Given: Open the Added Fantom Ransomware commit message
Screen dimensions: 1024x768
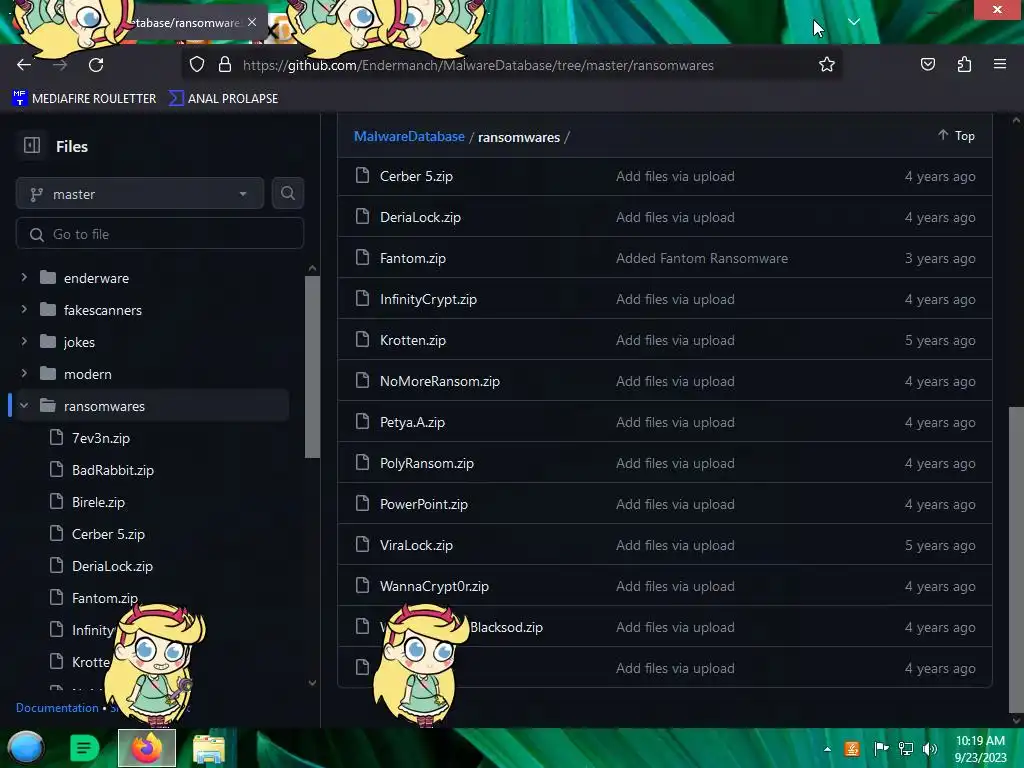Looking at the screenshot, I should (701, 259).
